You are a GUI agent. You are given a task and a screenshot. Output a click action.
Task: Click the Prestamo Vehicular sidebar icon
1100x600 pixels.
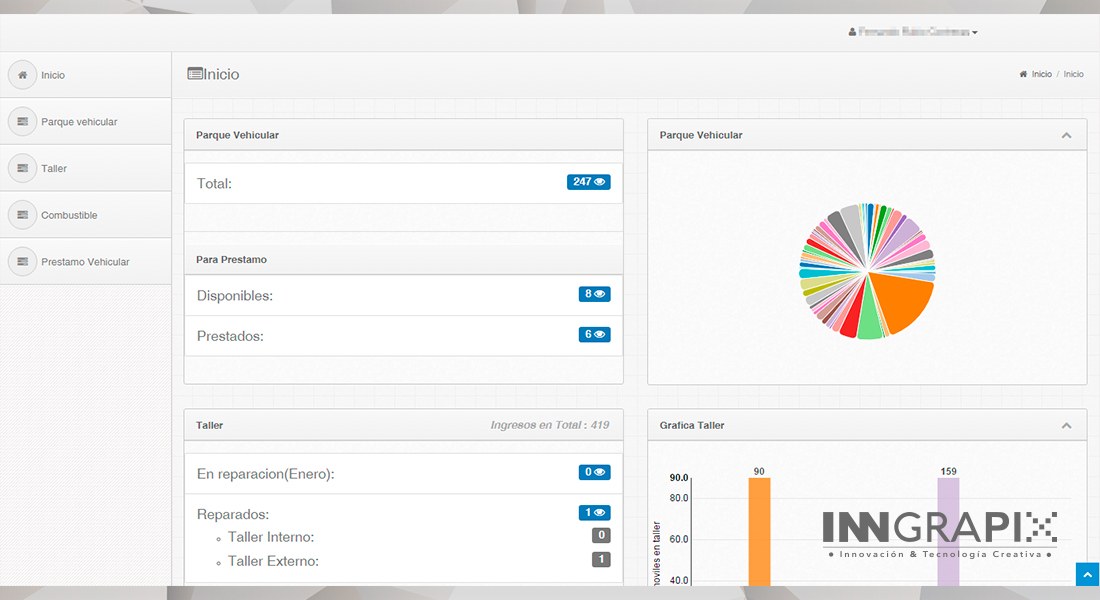click(22, 262)
